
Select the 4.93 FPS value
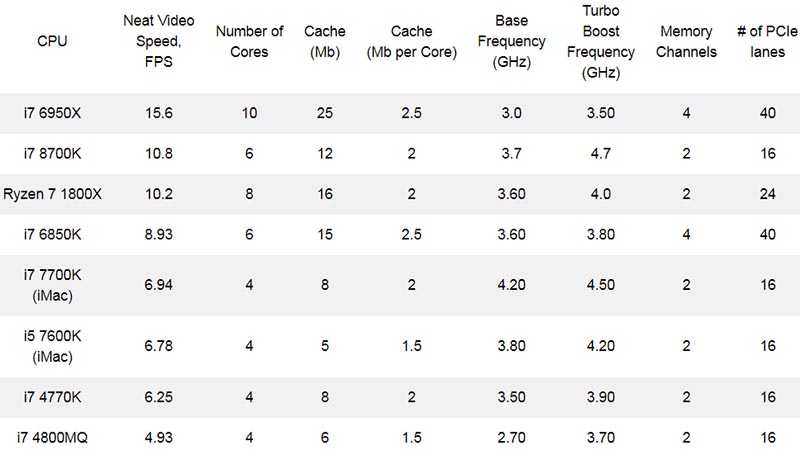(x=159, y=438)
